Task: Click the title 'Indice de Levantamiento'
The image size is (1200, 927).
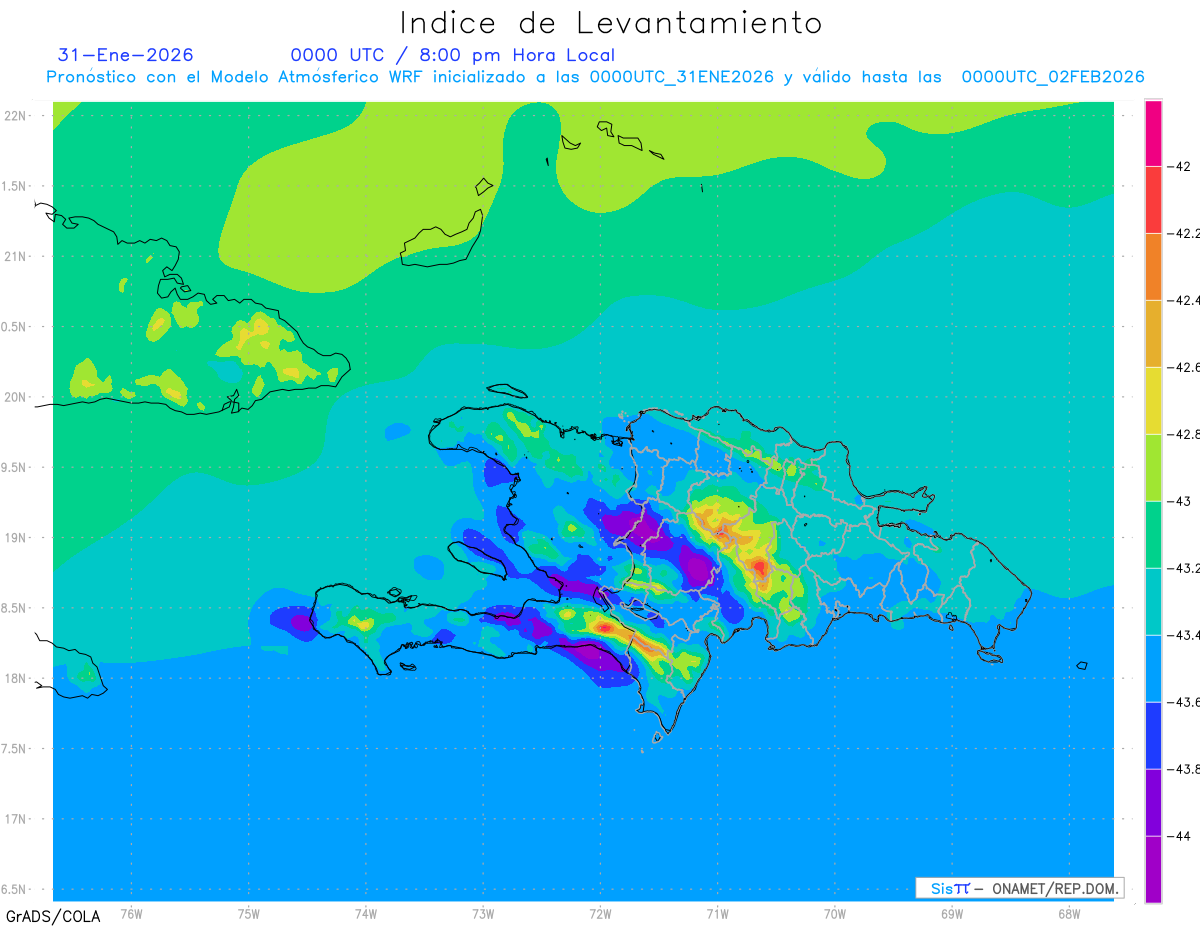Action: pyautogui.click(x=611, y=23)
